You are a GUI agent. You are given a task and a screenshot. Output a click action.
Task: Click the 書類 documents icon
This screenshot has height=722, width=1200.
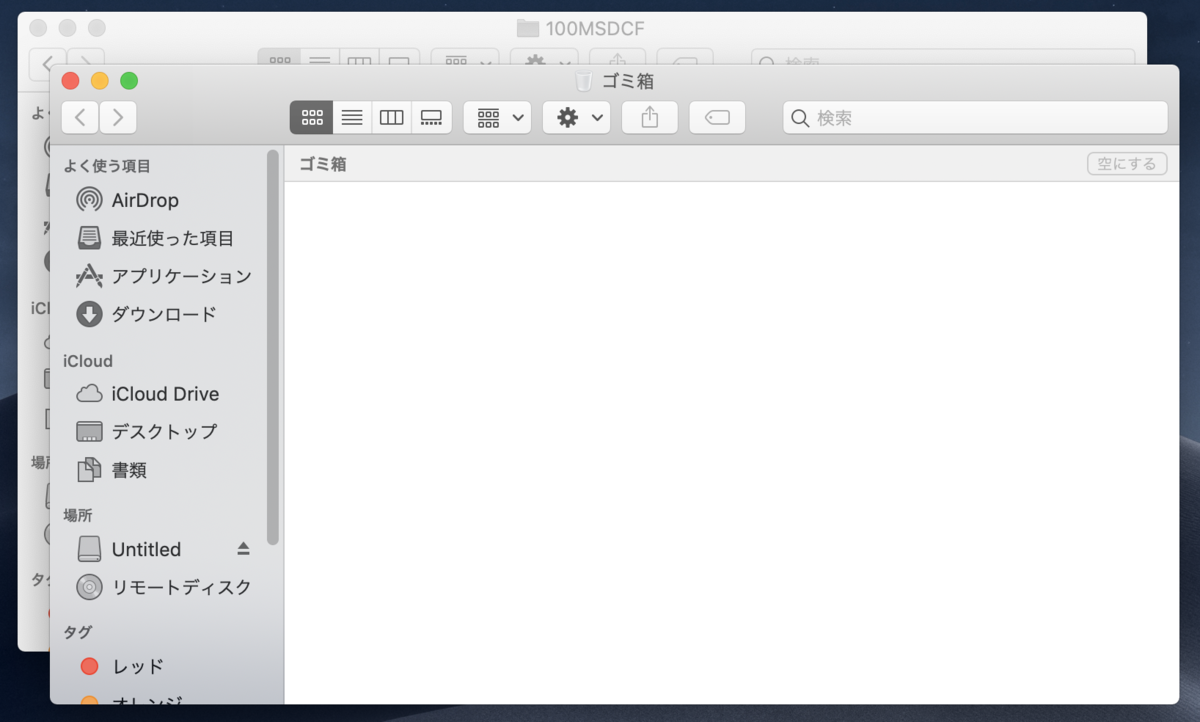89,469
